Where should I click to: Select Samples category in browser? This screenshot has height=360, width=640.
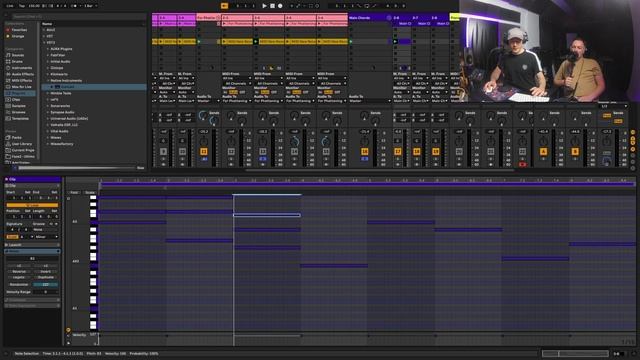19,106
